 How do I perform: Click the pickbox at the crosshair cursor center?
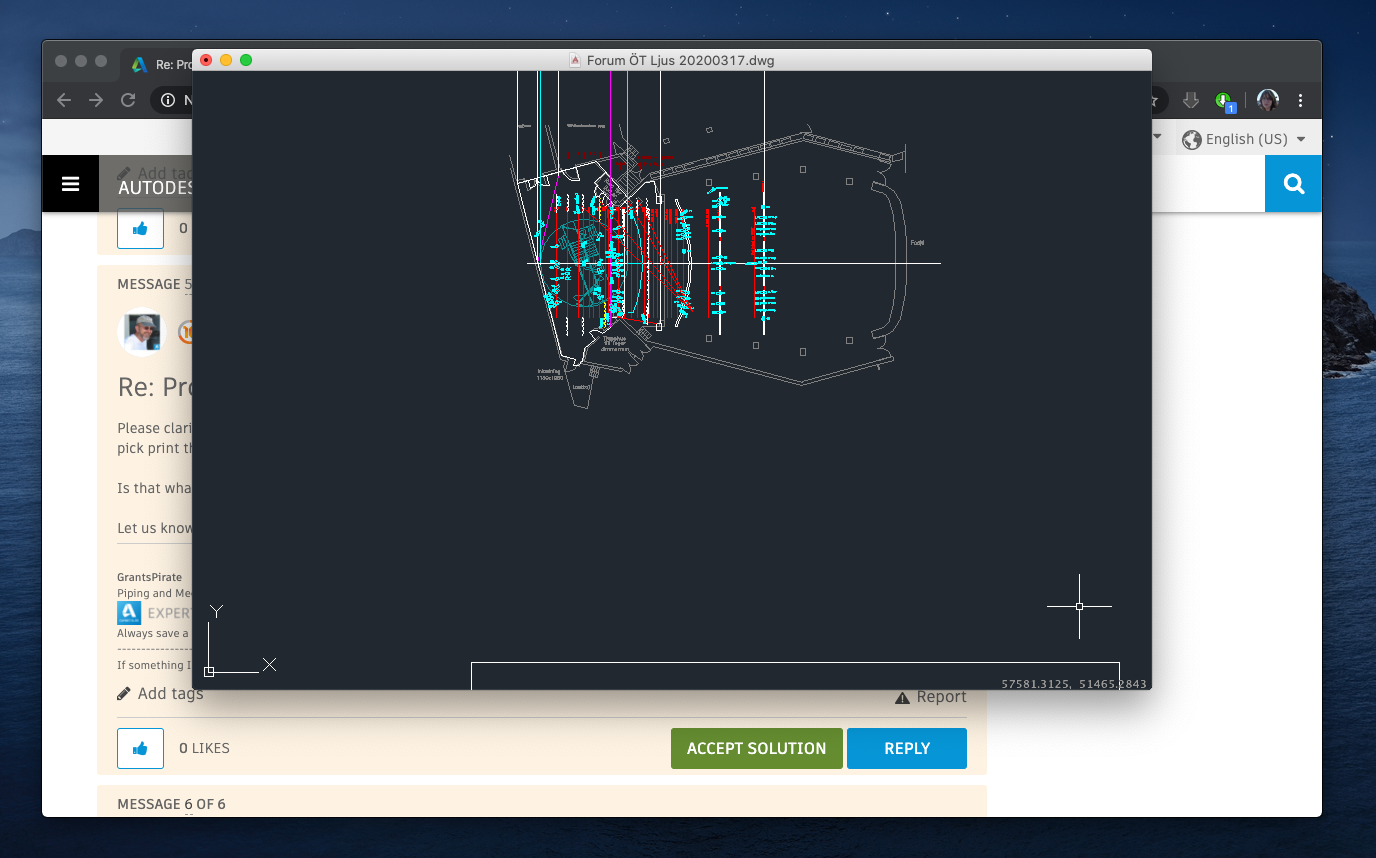(1079, 606)
